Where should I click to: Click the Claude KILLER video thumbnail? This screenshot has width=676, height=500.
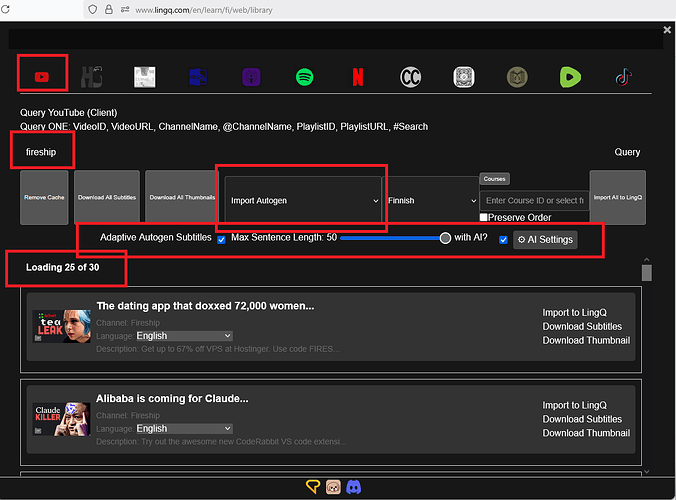[x=62, y=419]
